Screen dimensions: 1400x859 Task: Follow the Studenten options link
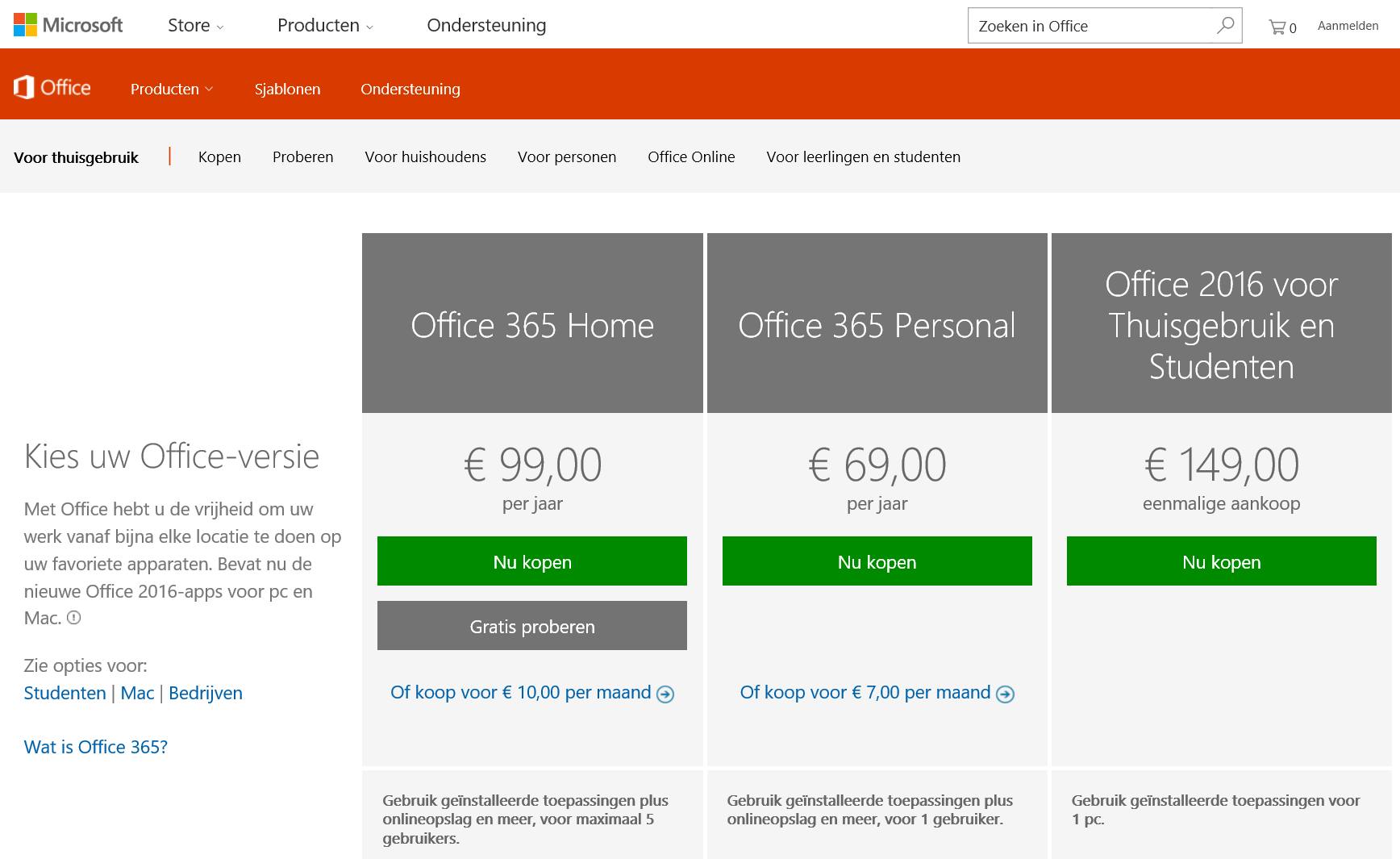(x=65, y=693)
